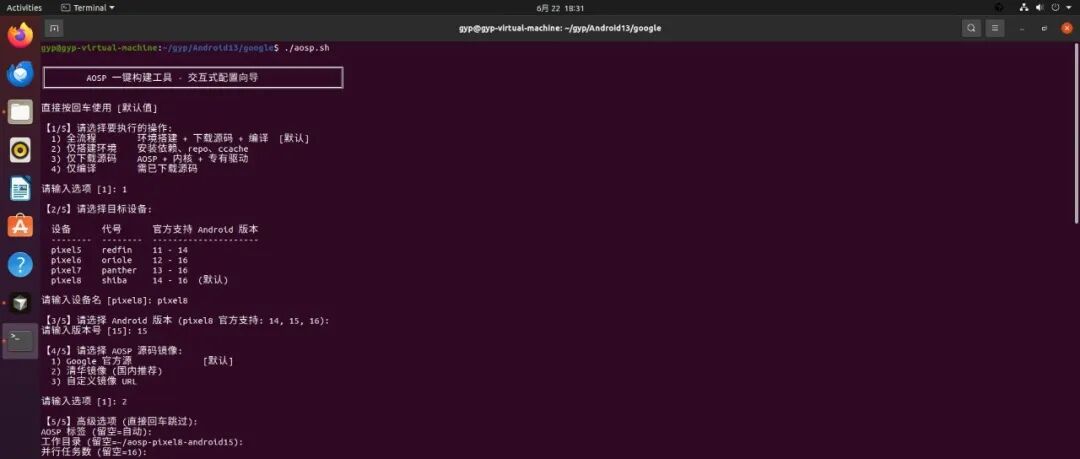Click mirror option 1) Google 官方源

click(142, 361)
